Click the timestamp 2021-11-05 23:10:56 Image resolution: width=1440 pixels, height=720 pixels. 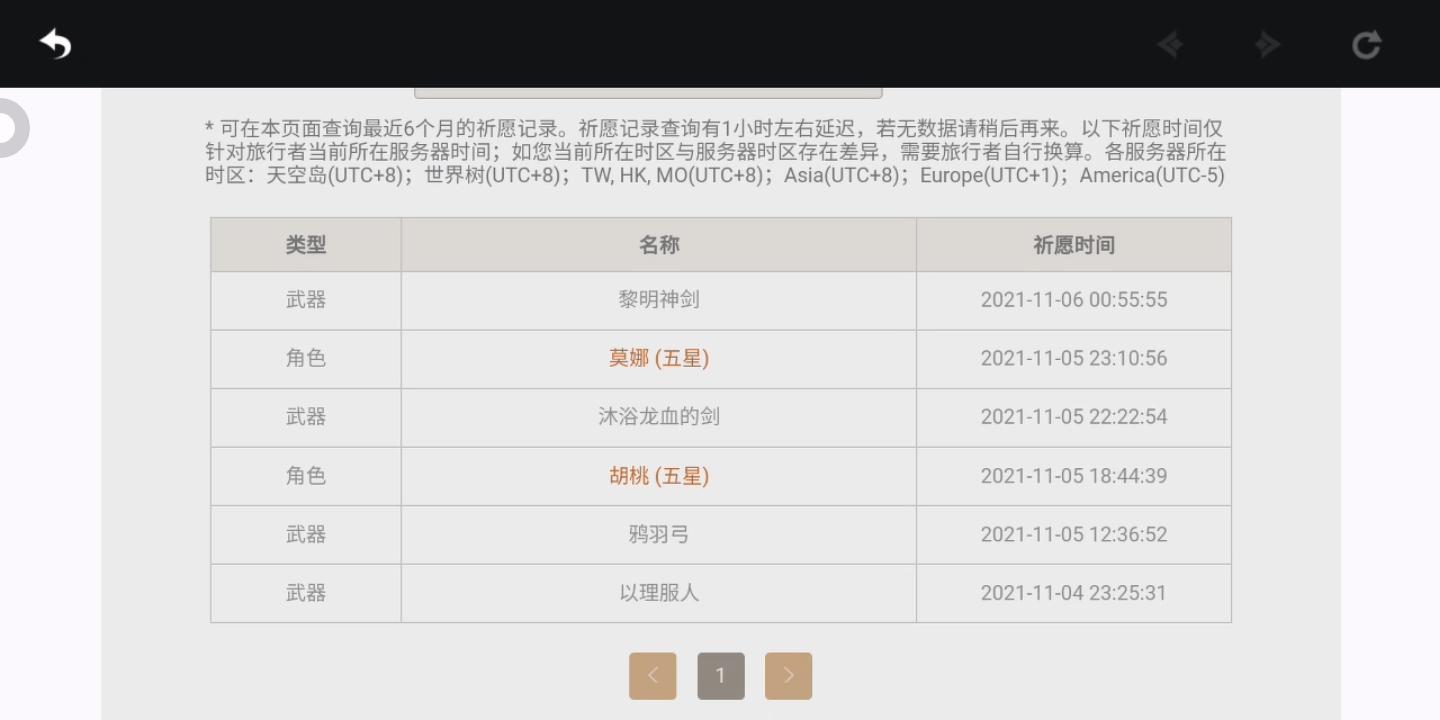(x=1074, y=358)
